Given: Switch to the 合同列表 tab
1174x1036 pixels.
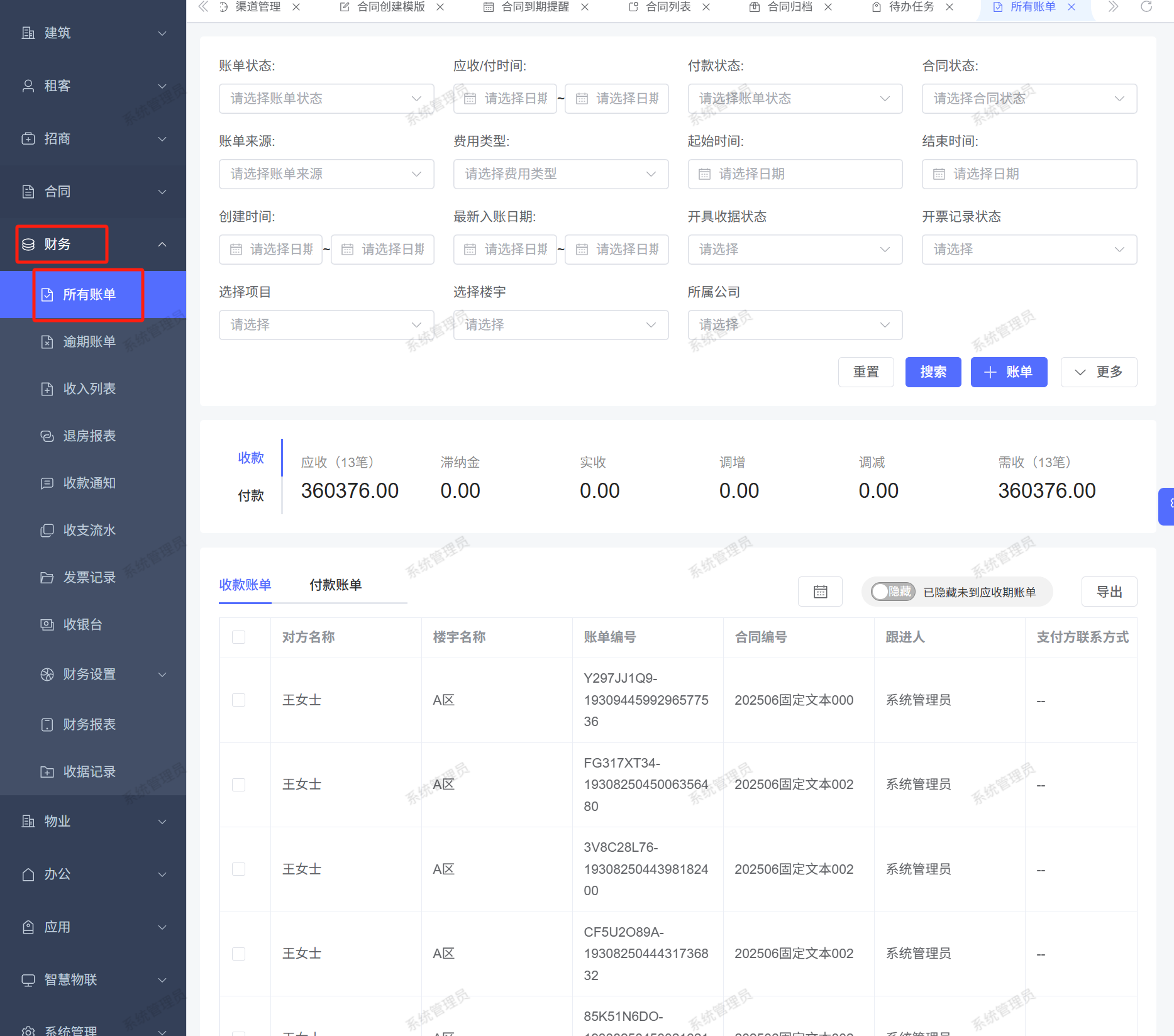Looking at the screenshot, I should (668, 7).
